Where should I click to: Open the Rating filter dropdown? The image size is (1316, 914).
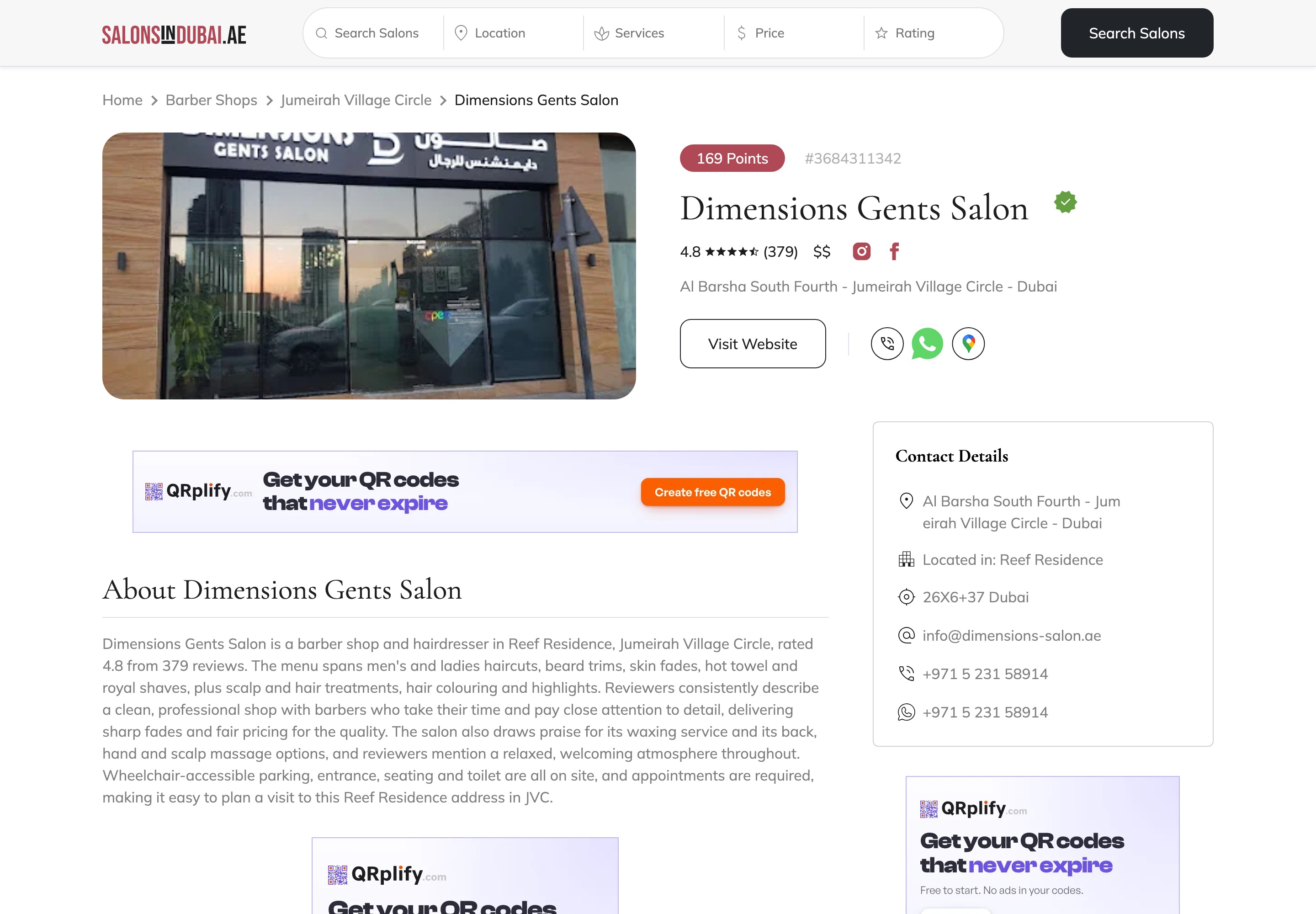click(934, 33)
